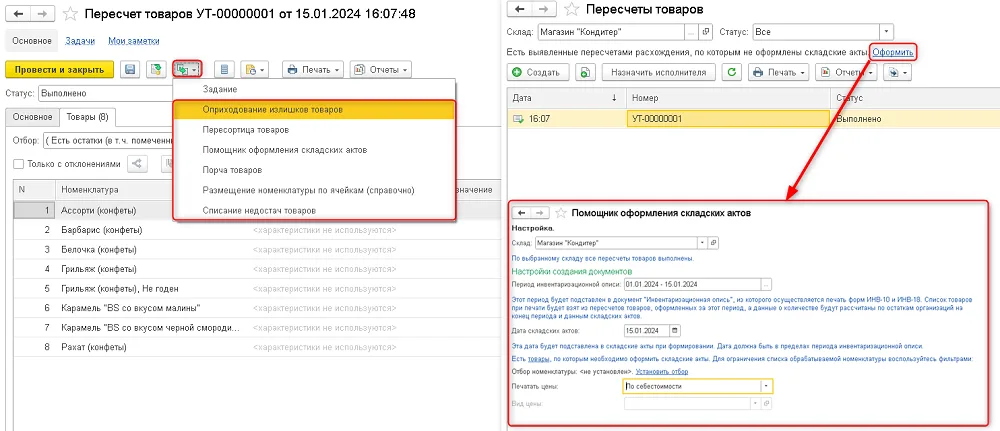Open Отчеты dropdown in document window
Screen dimensions: 1000x431
381,69
